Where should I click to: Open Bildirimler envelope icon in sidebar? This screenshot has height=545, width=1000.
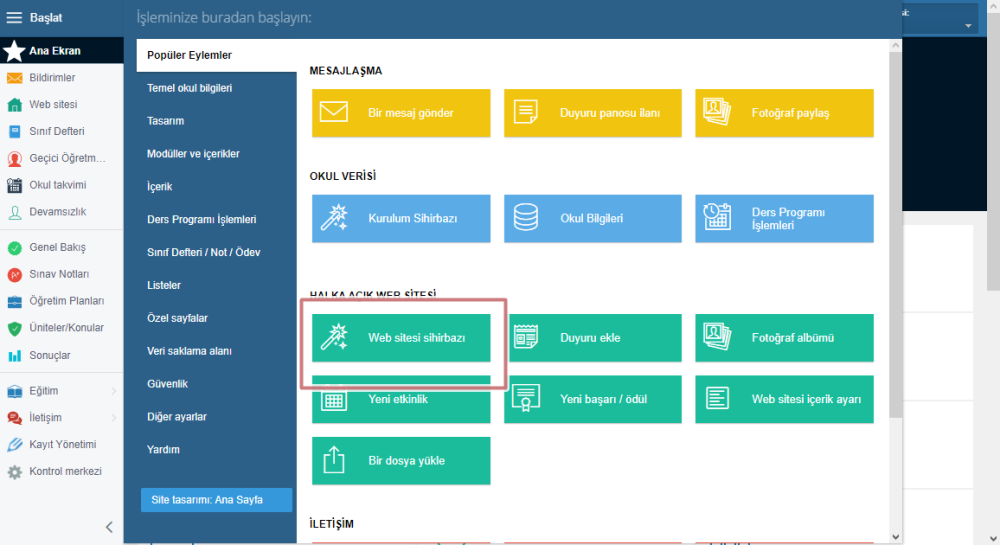pyautogui.click(x=14, y=78)
